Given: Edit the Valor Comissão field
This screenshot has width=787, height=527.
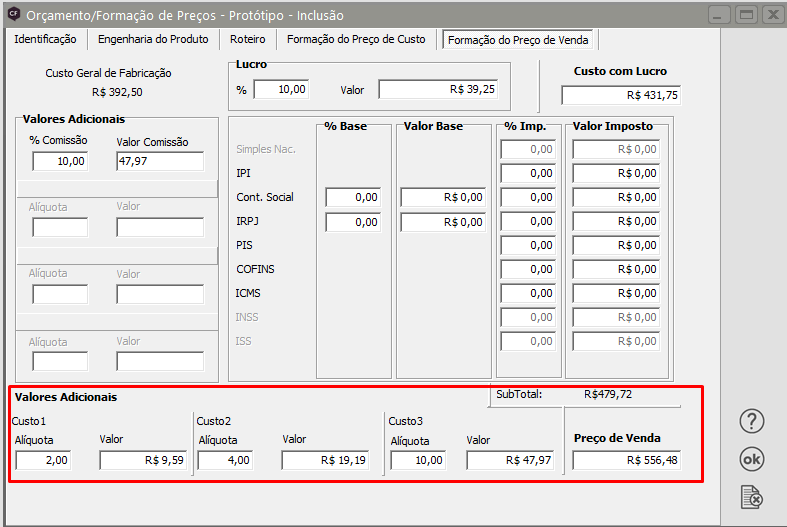Looking at the screenshot, I should point(160,161).
